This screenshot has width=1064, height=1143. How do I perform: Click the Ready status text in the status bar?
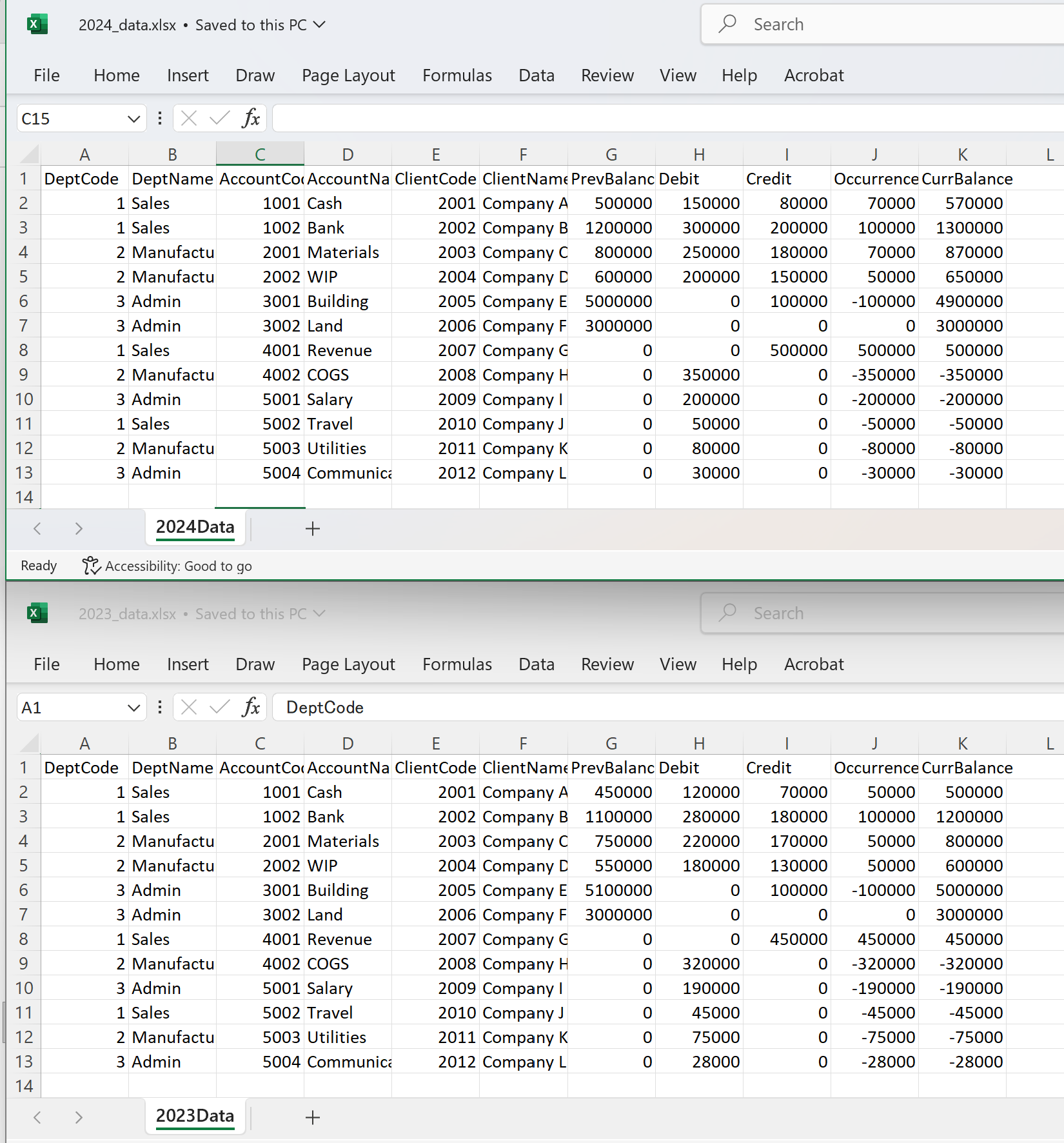pyautogui.click(x=39, y=566)
